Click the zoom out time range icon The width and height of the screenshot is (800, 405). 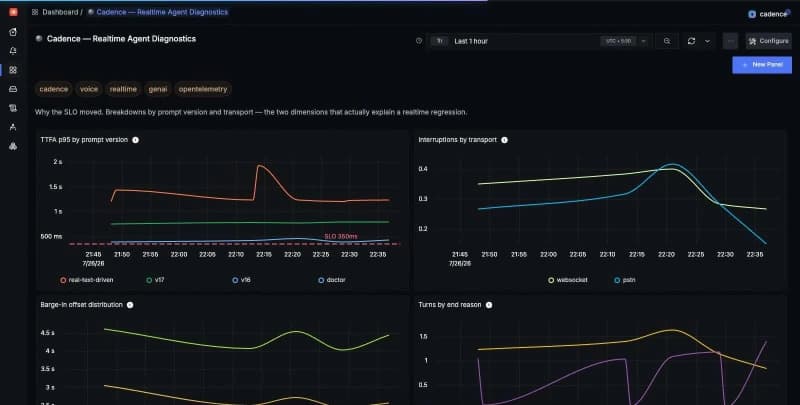tap(667, 41)
